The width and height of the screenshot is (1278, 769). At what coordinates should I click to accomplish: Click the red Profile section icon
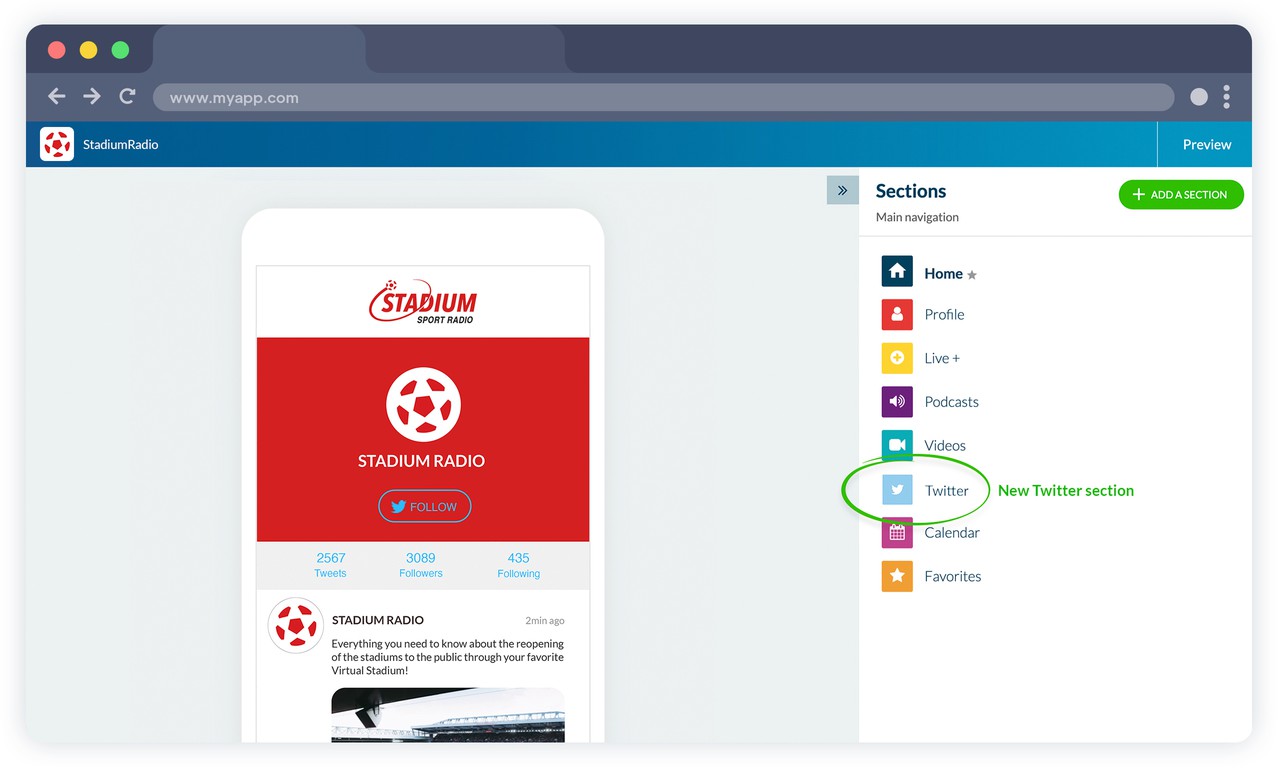tap(897, 314)
